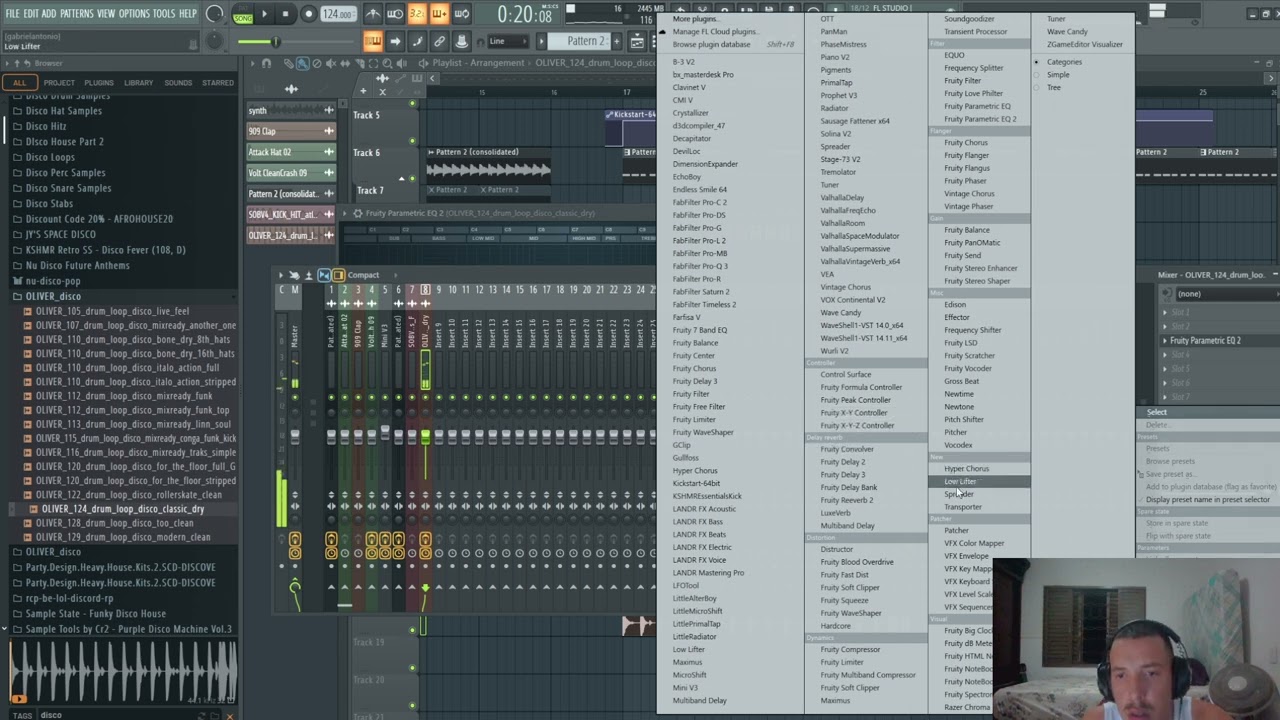Open the Pattern 2 selector dropdown
The image size is (1280, 720).
(584, 41)
